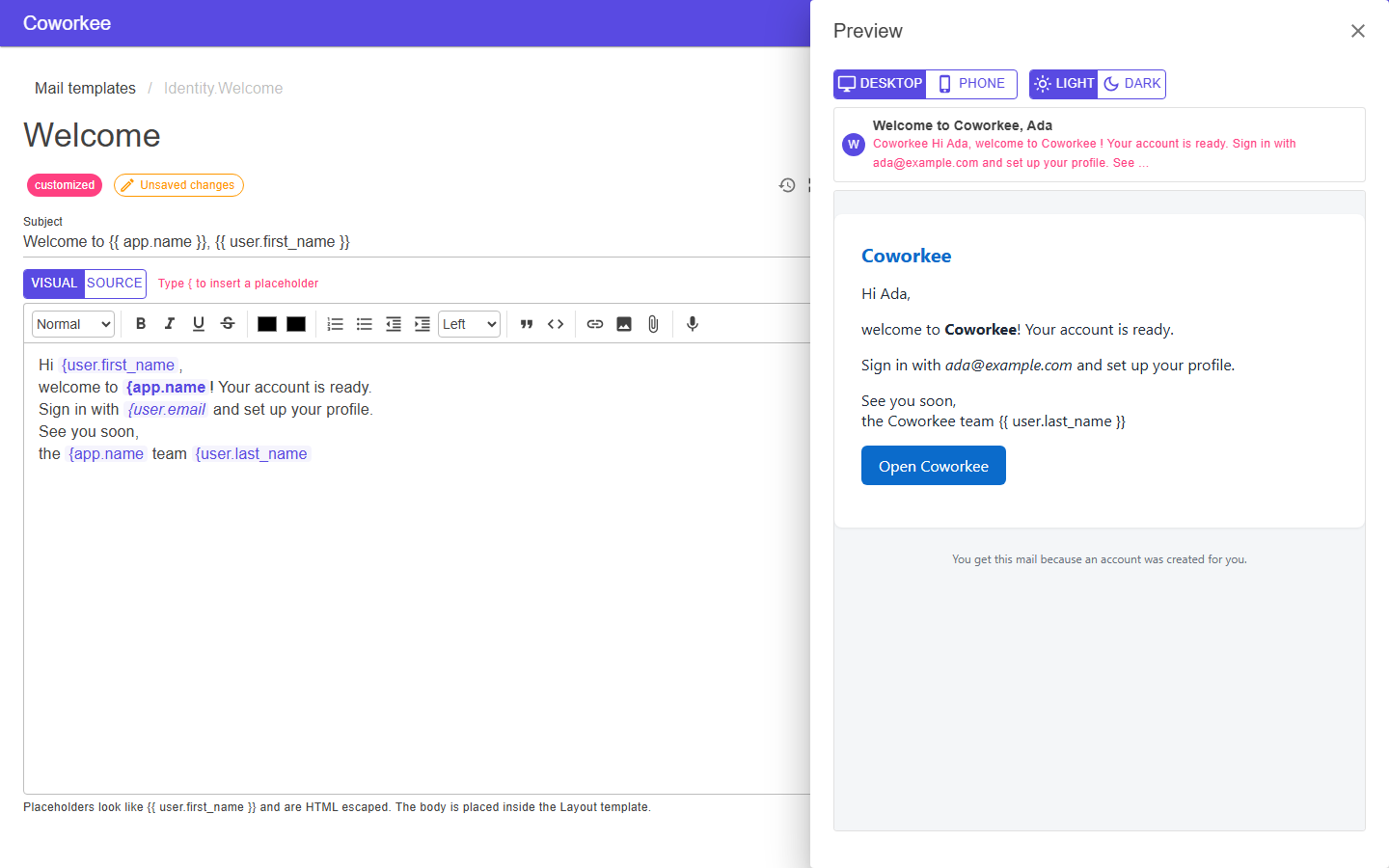The width and height of the screenshot is (1389, 868).
Task: Insert a numbered list
Action: pos(336,324)
